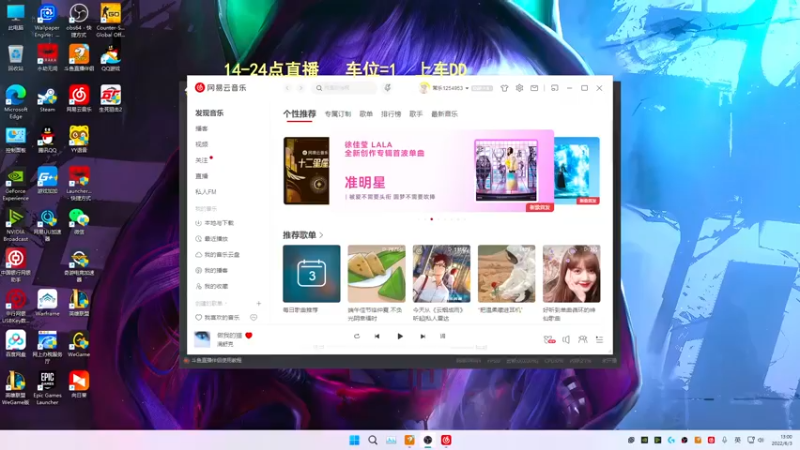This screenshot has width=800, height=450.
Task: Unlike the current song with red heart
Action: click(249, 335)
